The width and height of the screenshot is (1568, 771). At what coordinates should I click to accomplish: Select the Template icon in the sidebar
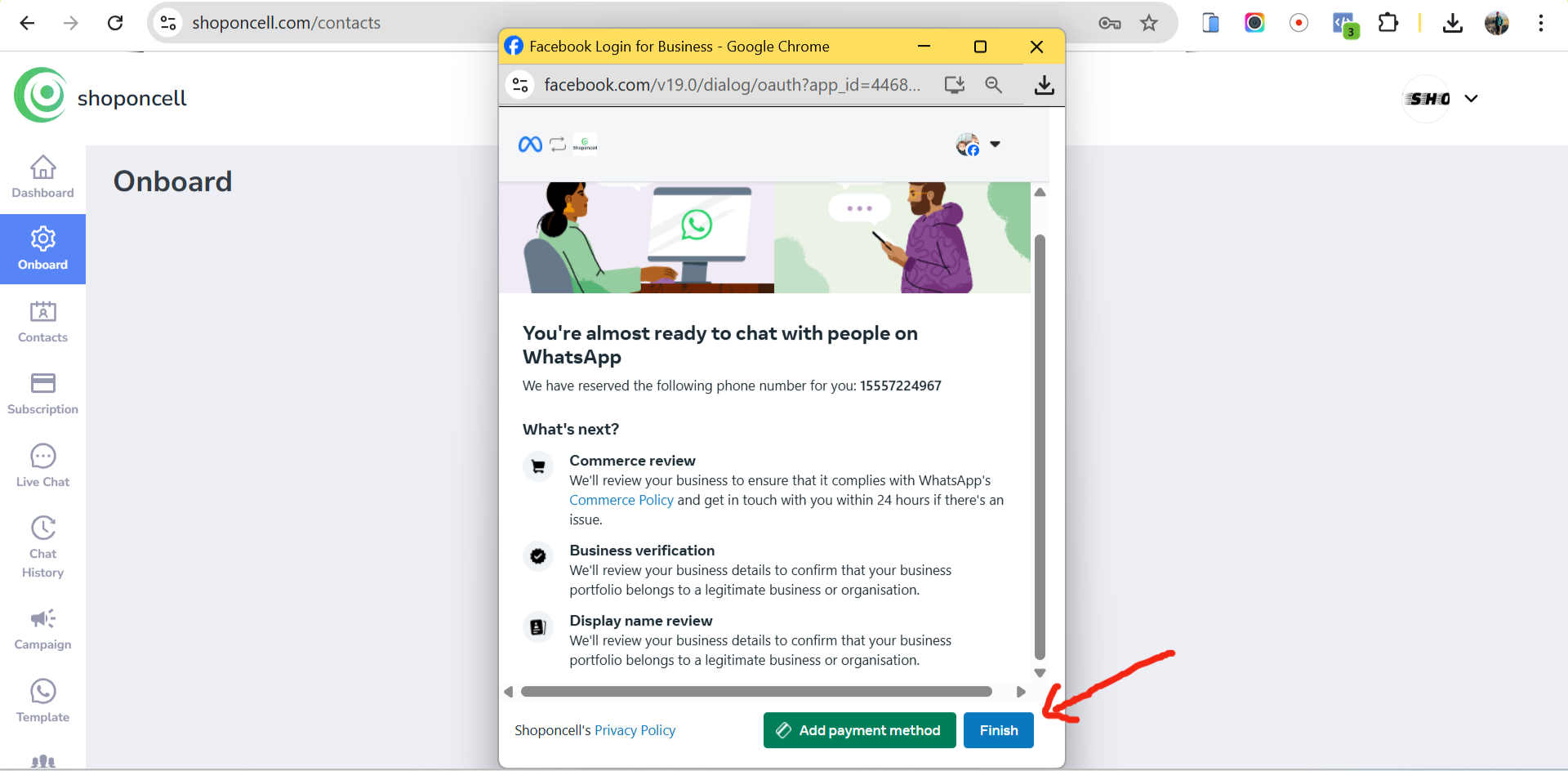coord(42,701)
